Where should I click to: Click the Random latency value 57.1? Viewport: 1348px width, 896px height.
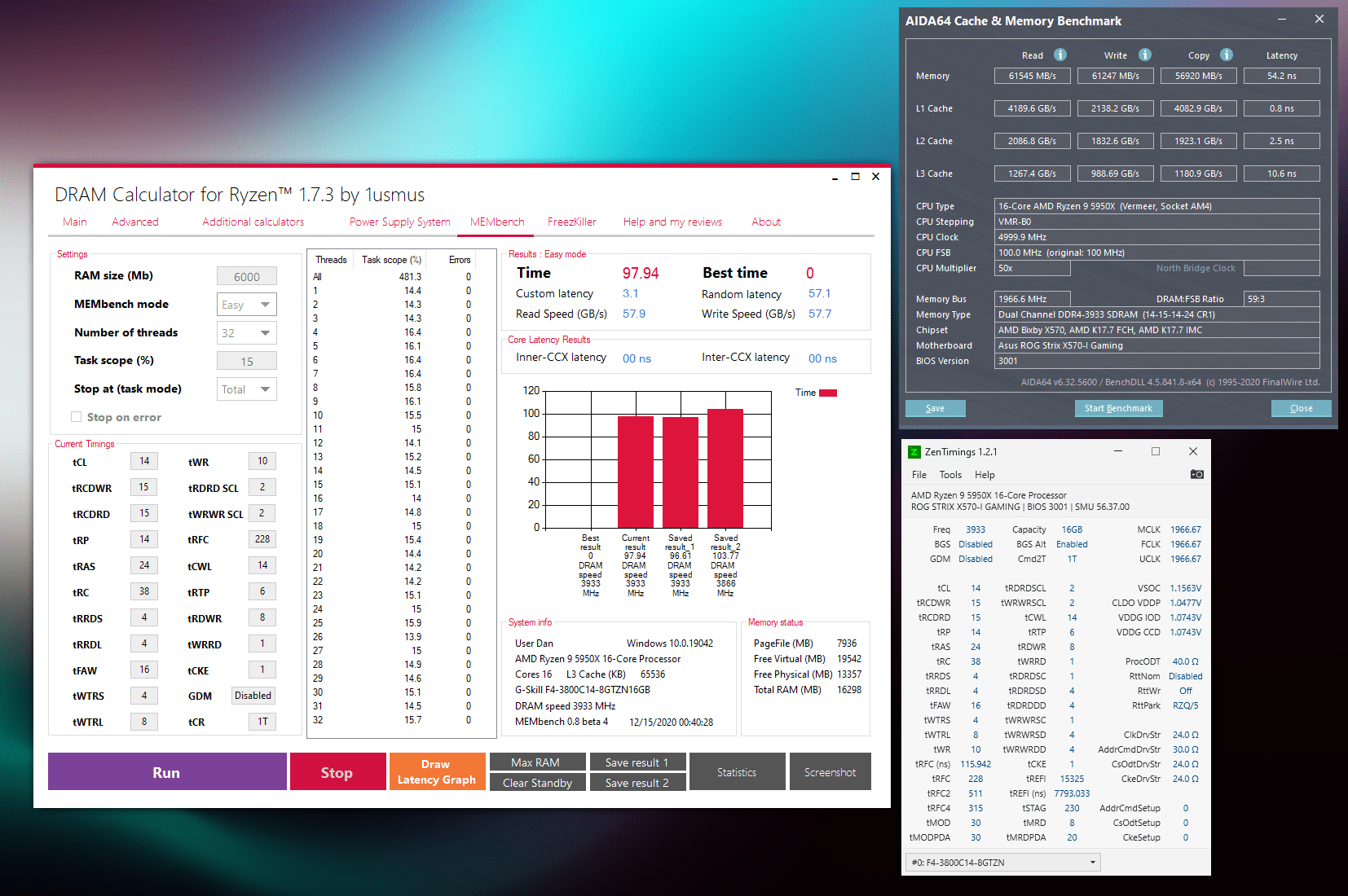click(820, 293)
